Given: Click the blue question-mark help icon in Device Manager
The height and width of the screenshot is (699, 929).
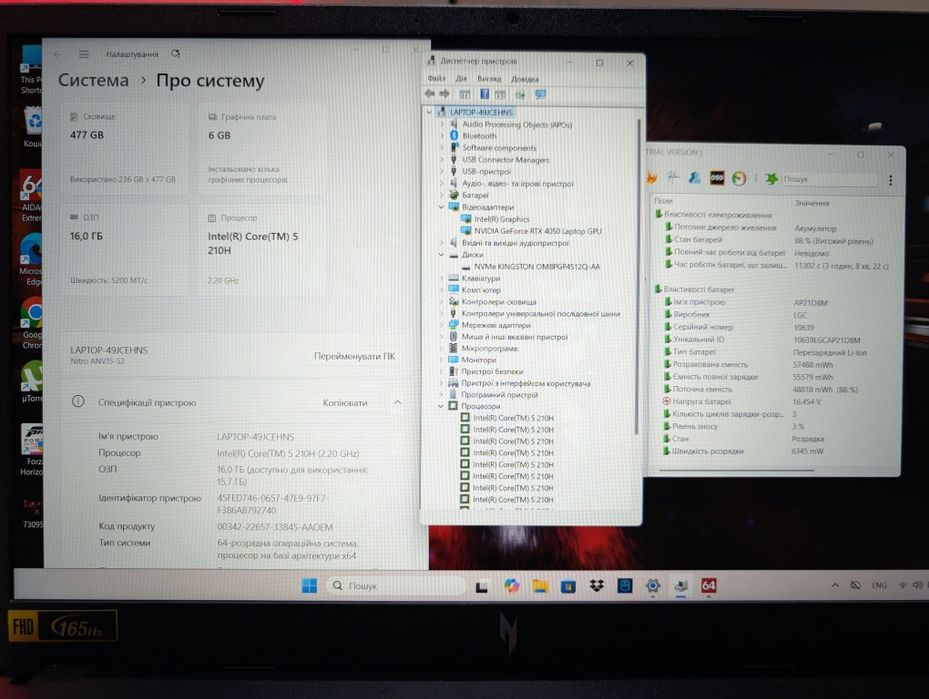Looking at the screenshot, I should [484, 94].
